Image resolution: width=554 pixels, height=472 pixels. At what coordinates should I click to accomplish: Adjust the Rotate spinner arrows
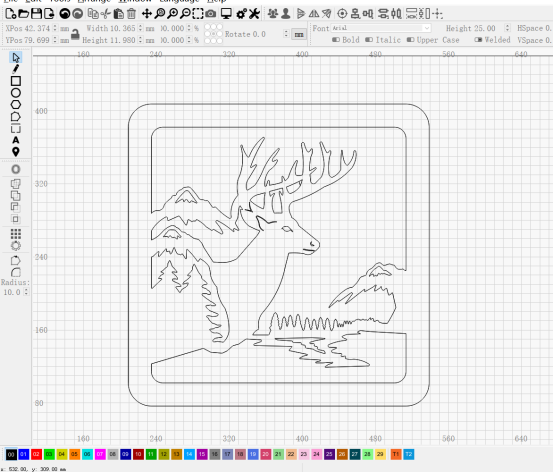(286, 34)
